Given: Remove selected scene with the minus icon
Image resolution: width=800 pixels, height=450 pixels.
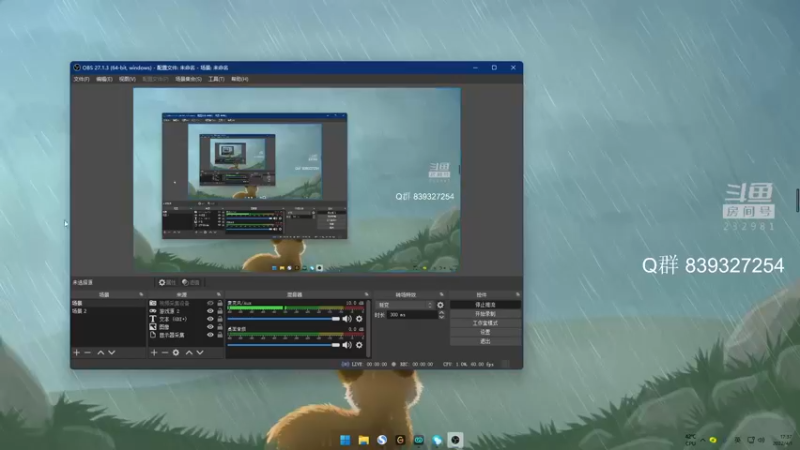Looking at the screenshot, I should (88, 353).
